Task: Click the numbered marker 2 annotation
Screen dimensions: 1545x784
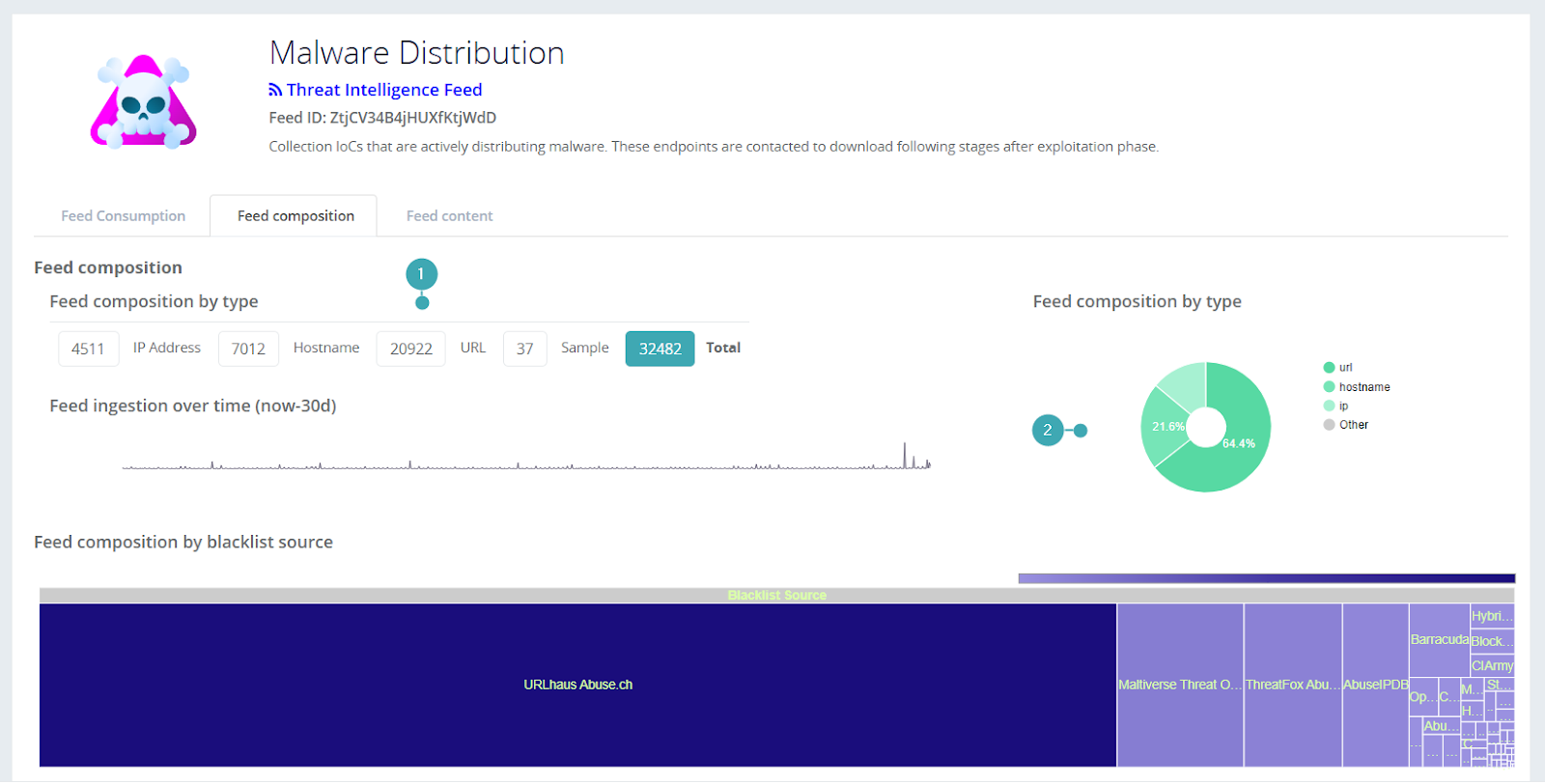Action: 1048,431
